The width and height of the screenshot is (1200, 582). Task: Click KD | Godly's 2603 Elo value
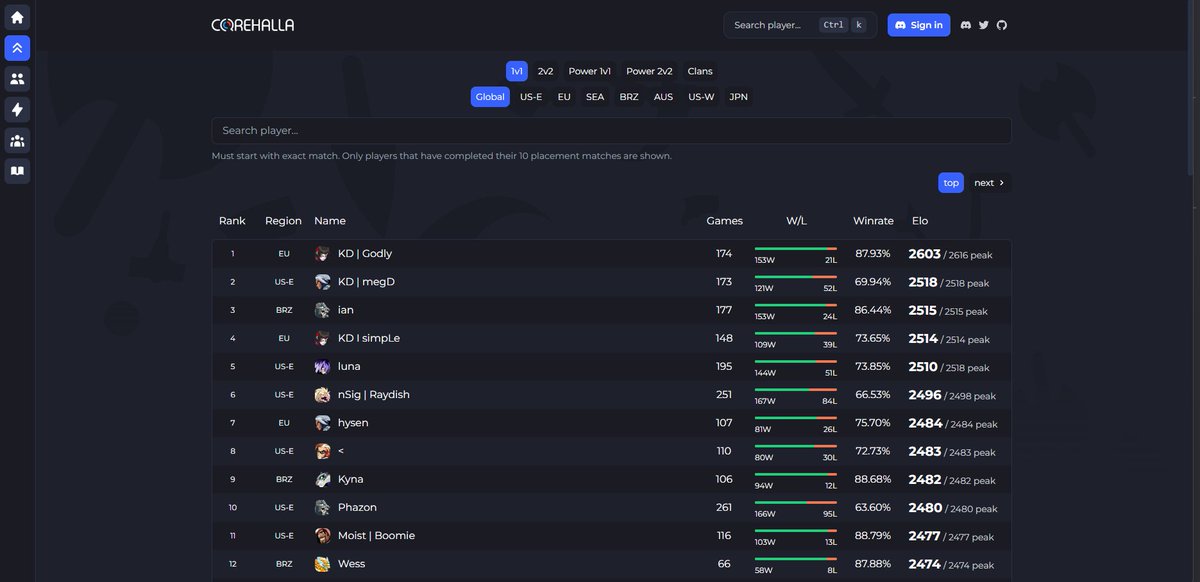(924, 254)
